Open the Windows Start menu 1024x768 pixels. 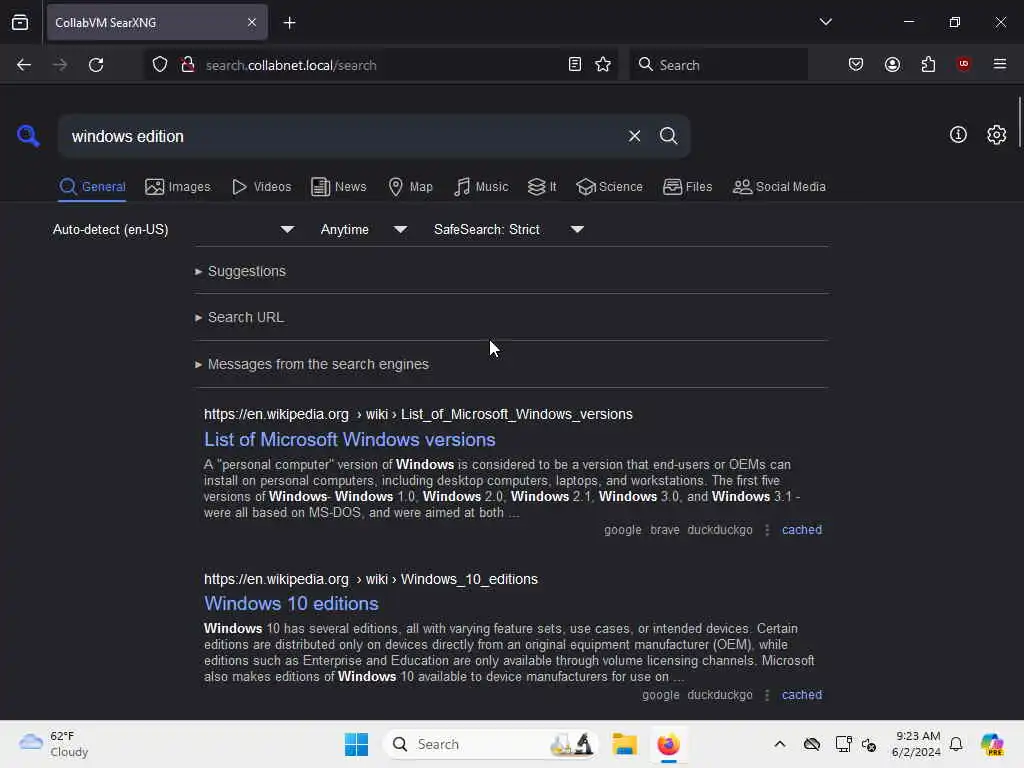[x=356, y=744]
